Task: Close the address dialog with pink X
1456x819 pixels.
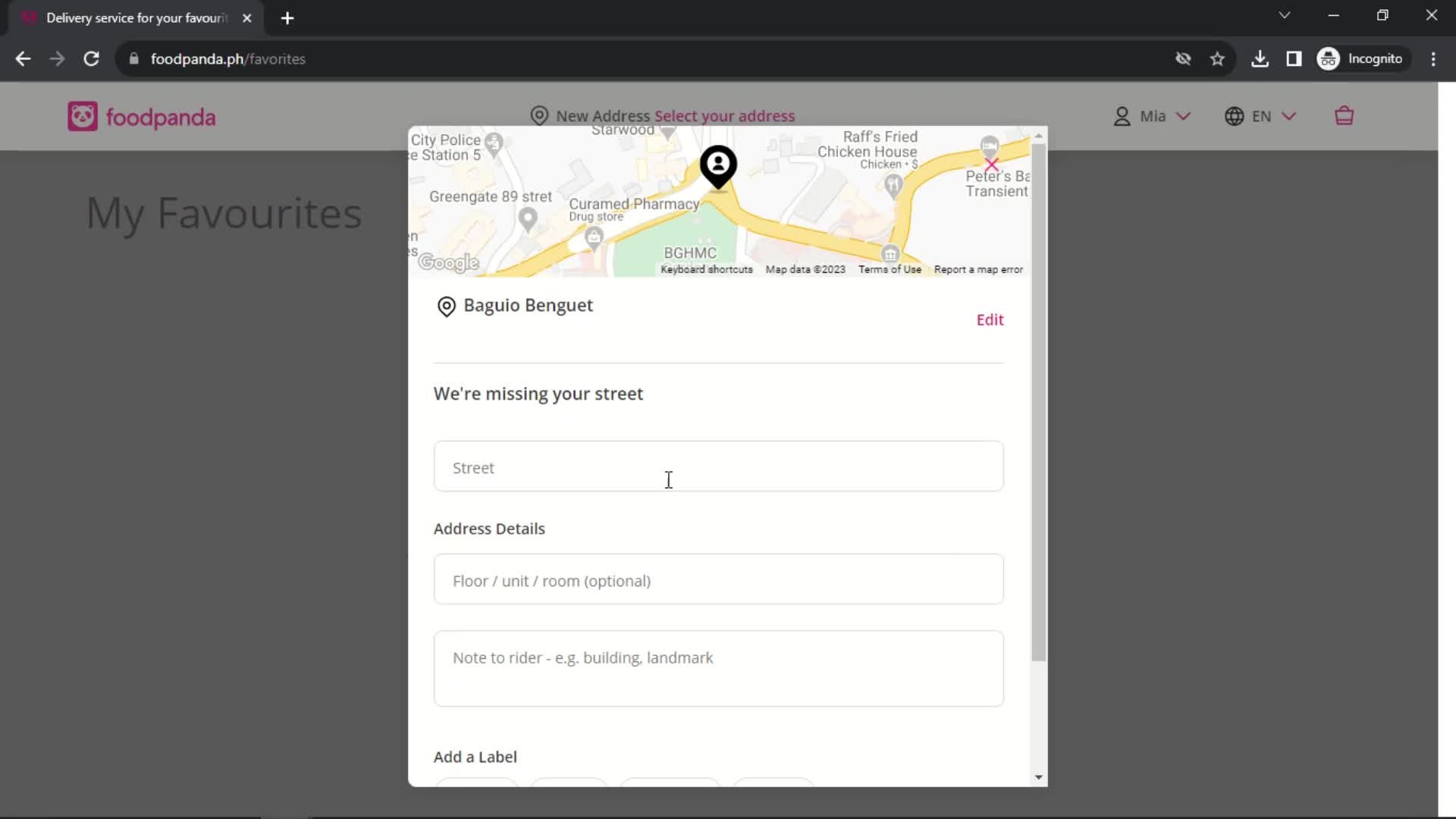Action: point(992,164)
